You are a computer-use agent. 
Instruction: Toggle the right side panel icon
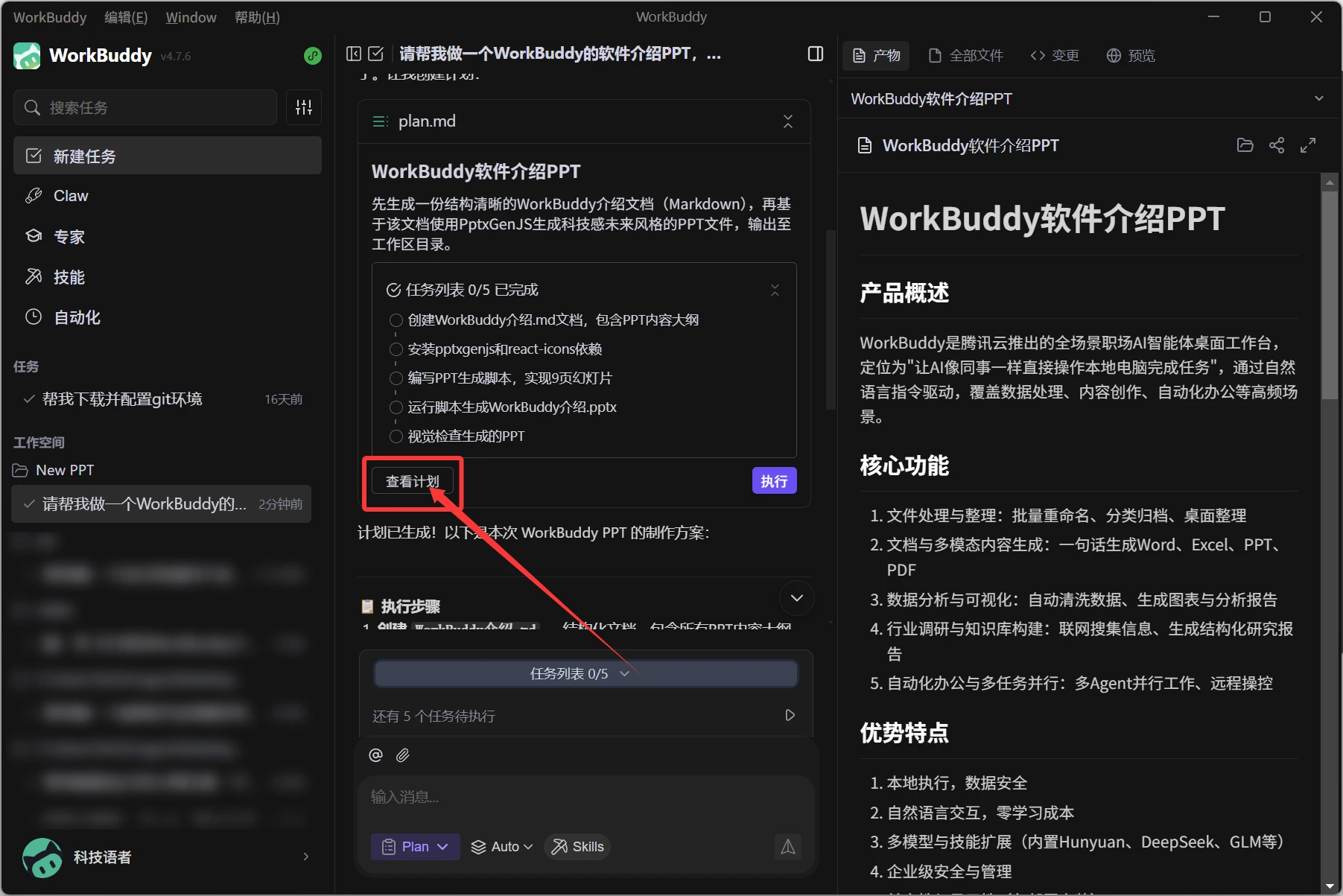pos(816,54)
